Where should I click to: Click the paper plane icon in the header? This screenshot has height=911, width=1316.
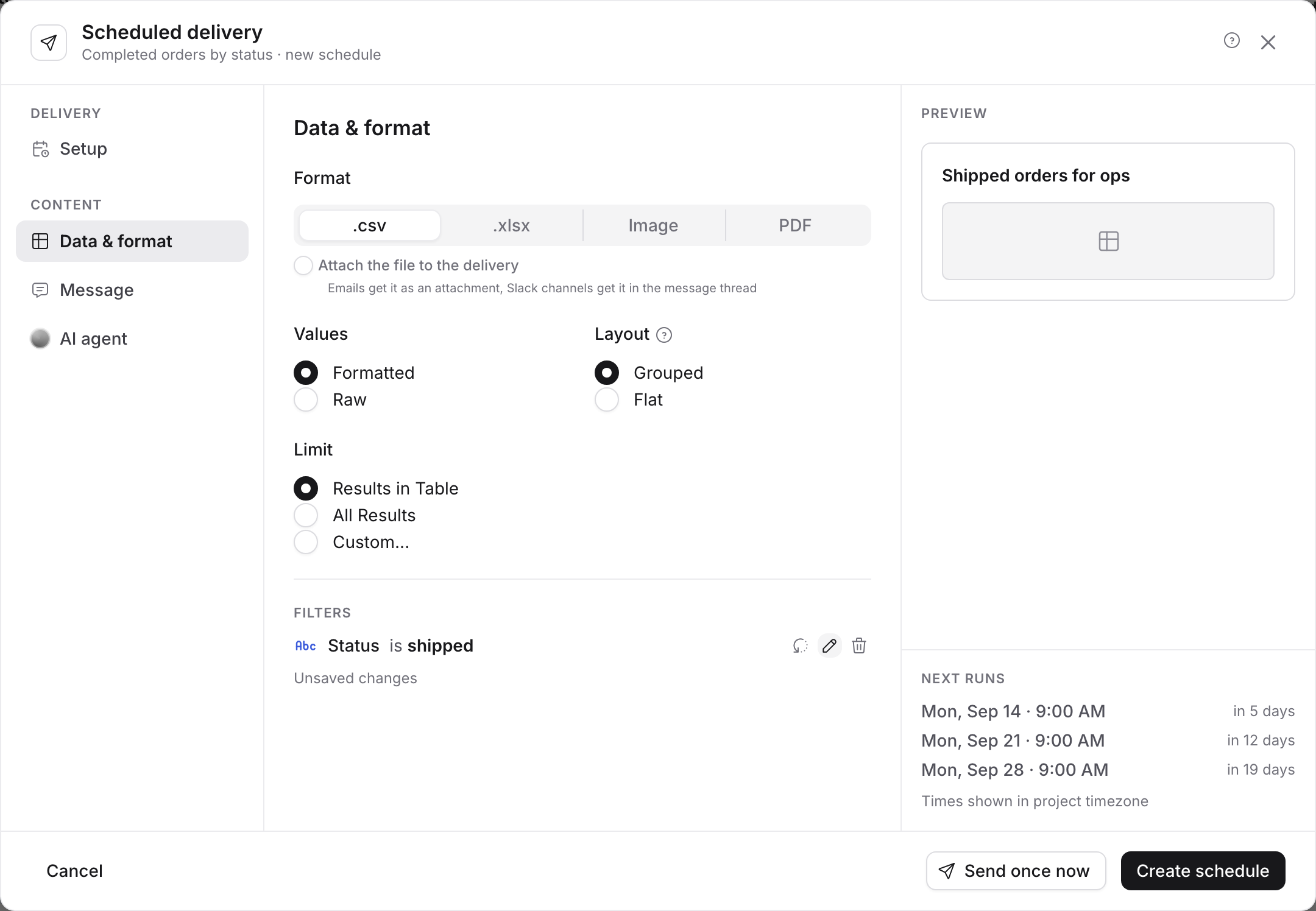click(x=49, y=43)
